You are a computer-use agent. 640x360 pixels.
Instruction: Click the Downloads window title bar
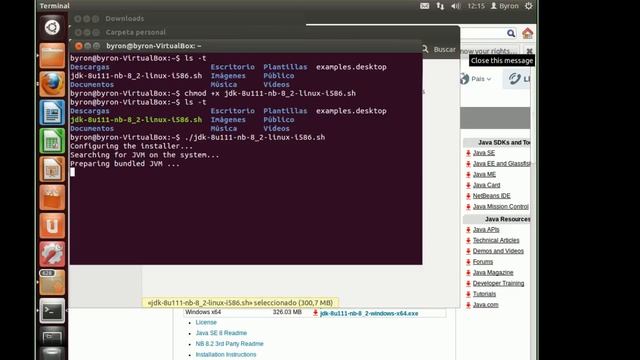pos(188,19)
